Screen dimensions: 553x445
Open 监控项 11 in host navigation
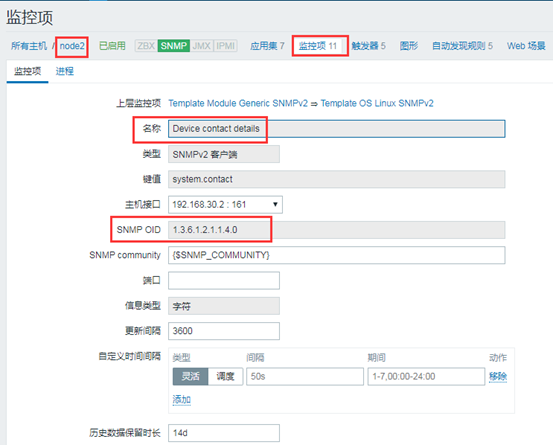(x=318, y=46)
